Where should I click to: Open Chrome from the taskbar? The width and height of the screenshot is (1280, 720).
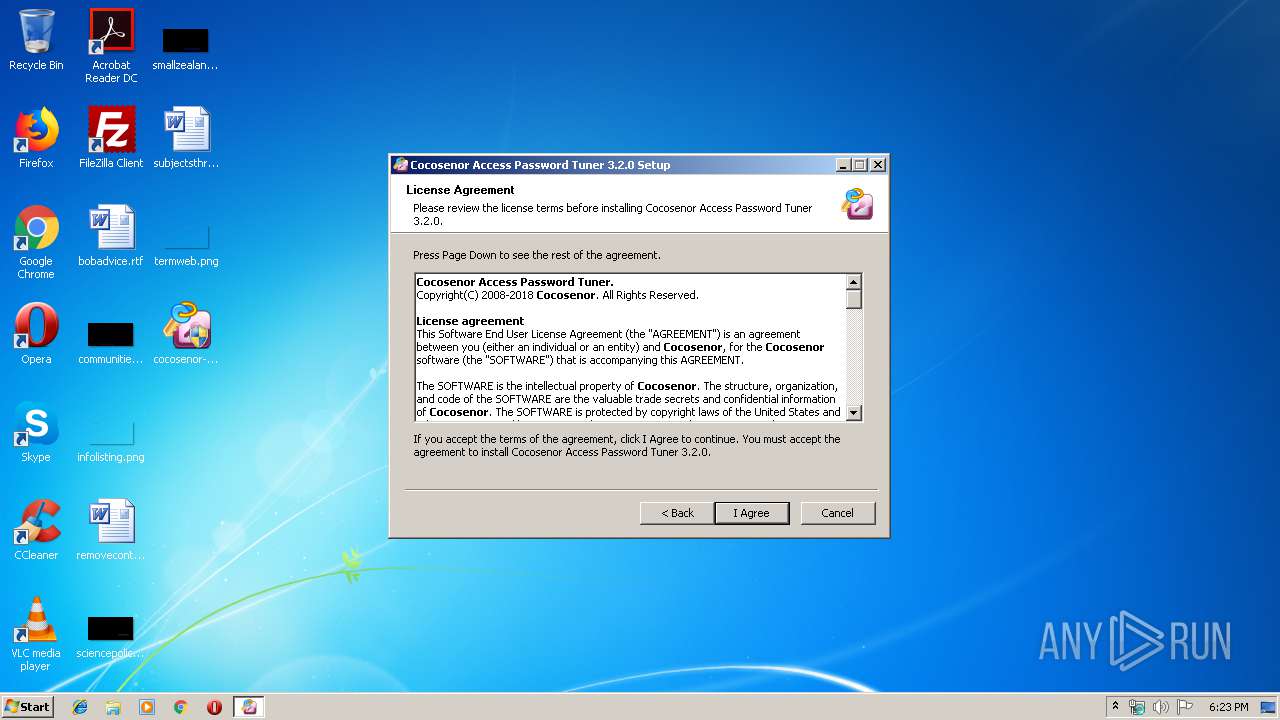tap(181, 707)
